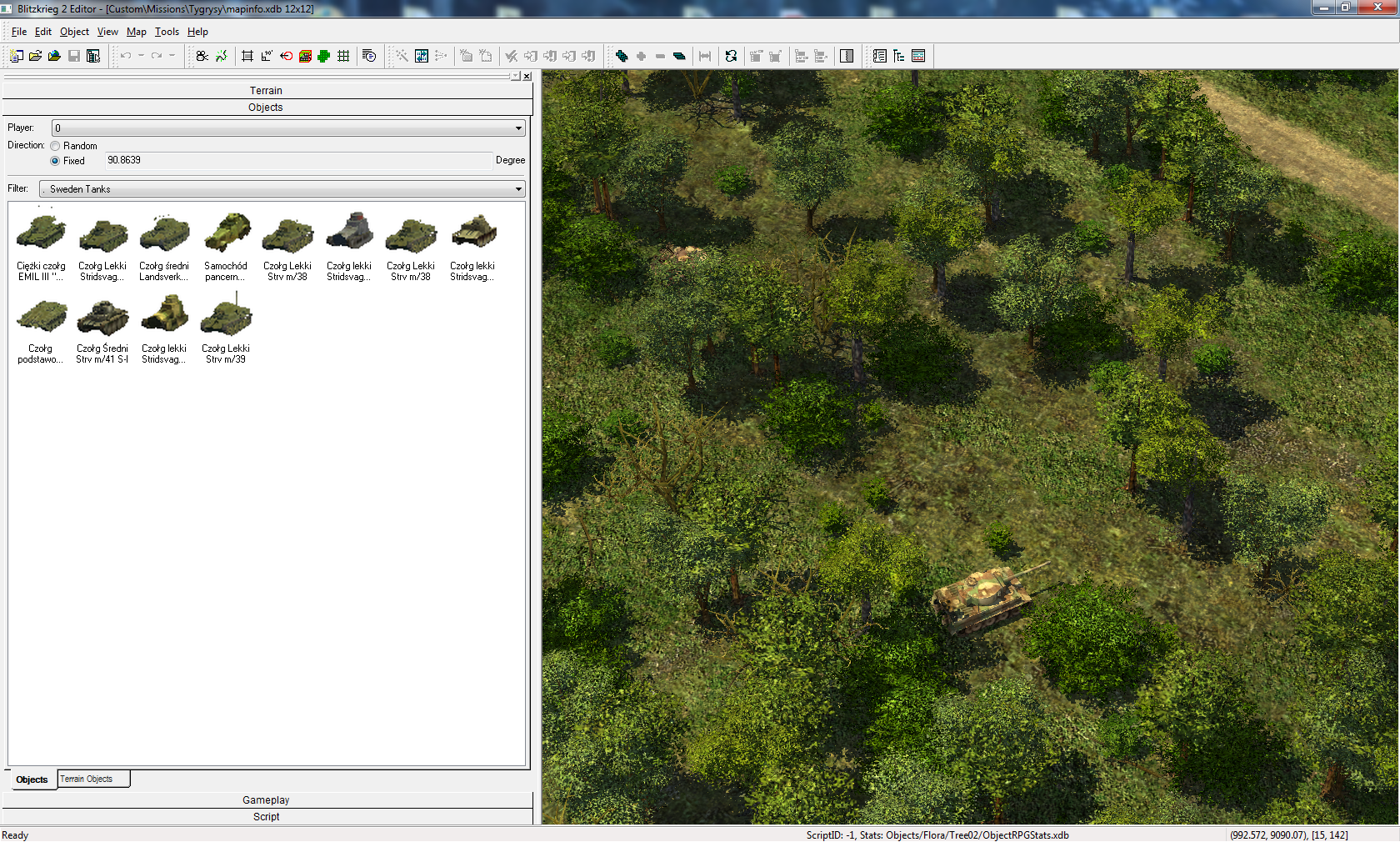Viewport: 1400px width, 842px height.
Task: Click the Save floppy disk icon
Action: [x=74, y=56]
